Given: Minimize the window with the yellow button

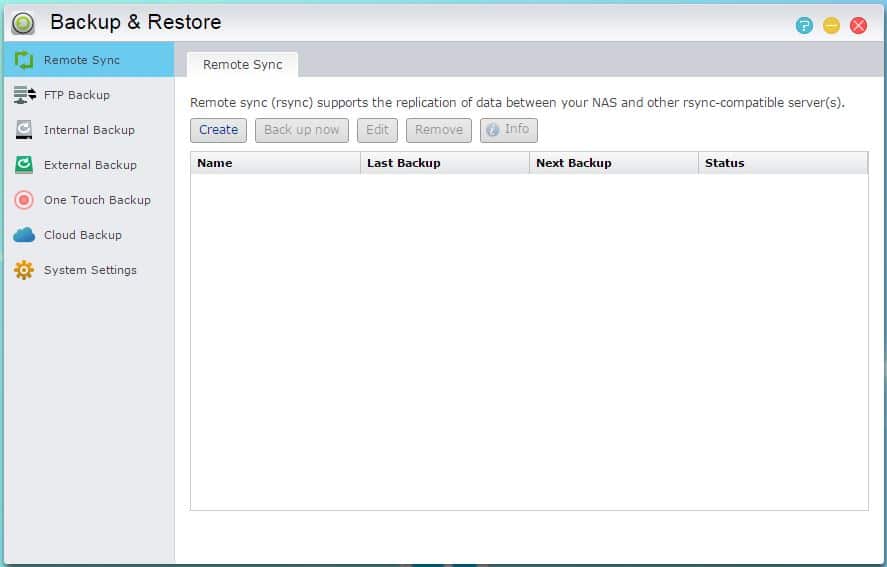Looking at the screenshot, I should (x=831, y=25).
